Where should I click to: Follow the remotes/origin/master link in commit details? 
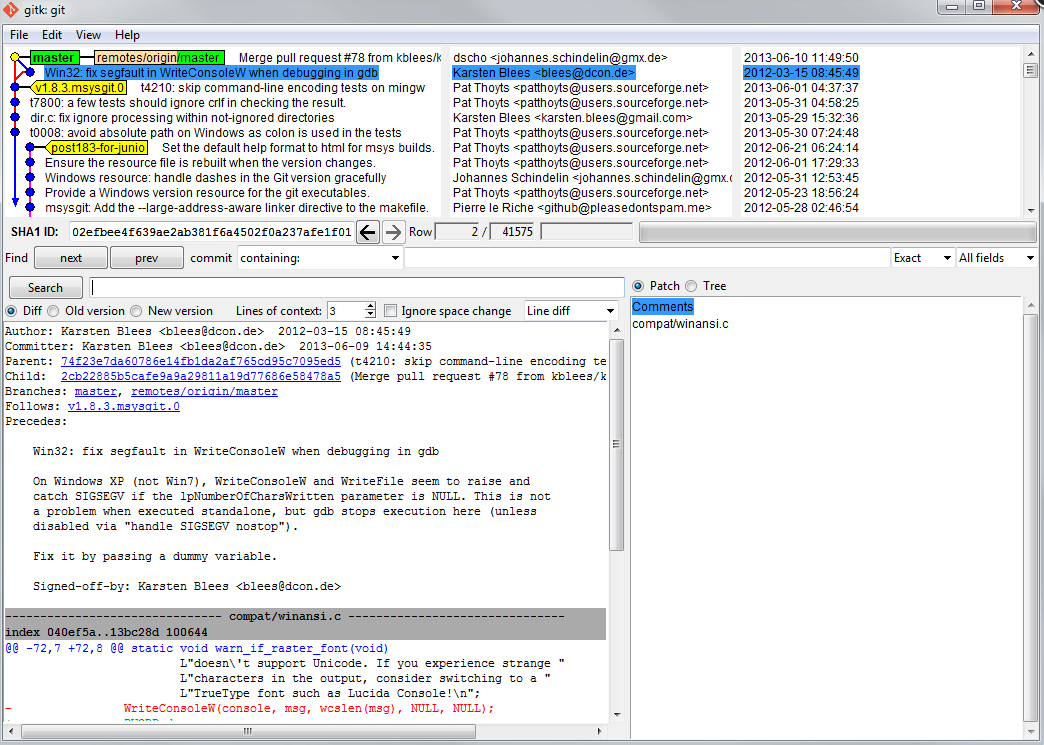204,391
